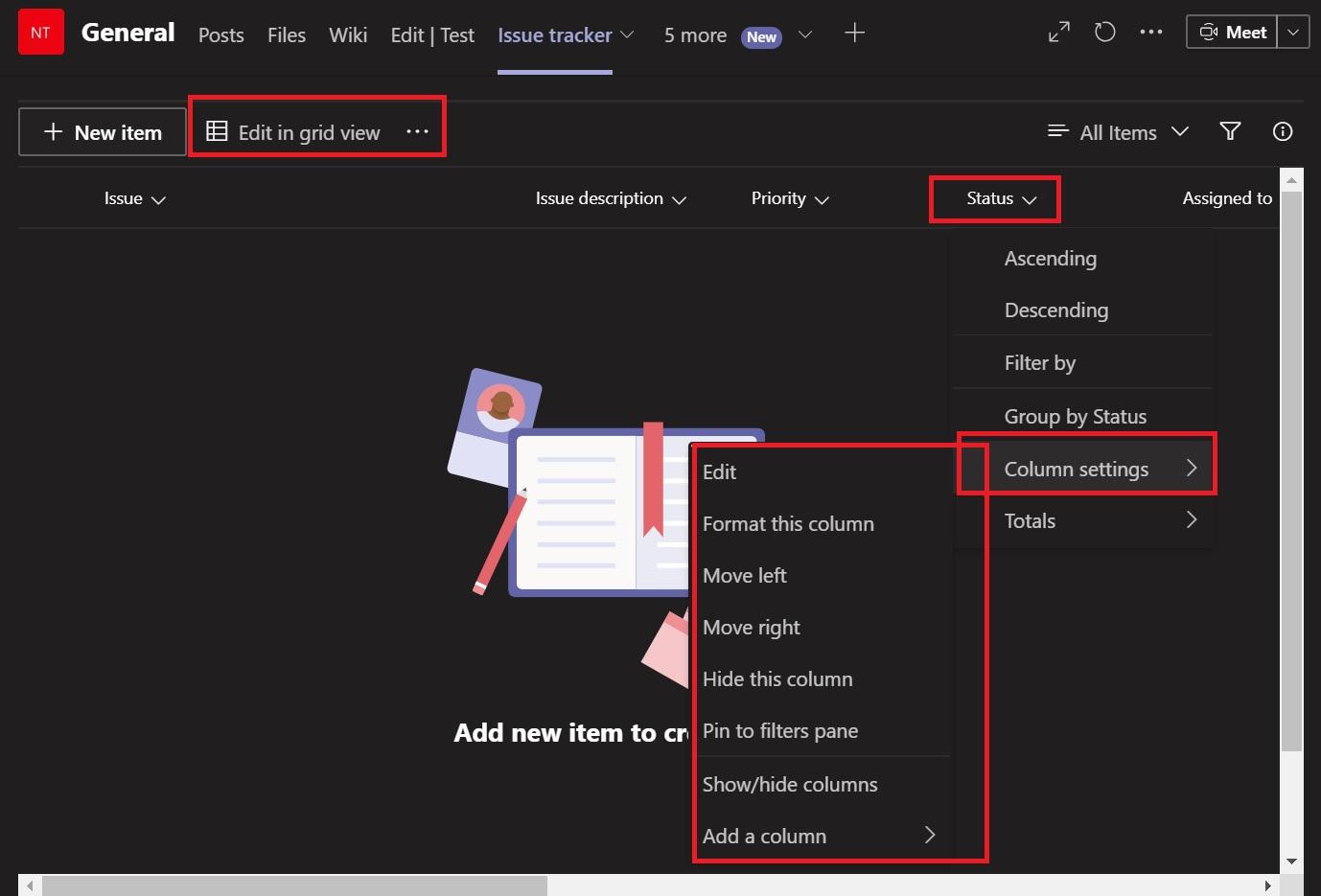Click the vertical scrollbar down arrow
This screenshot has width=1321, height=896.
[1291, 862]
